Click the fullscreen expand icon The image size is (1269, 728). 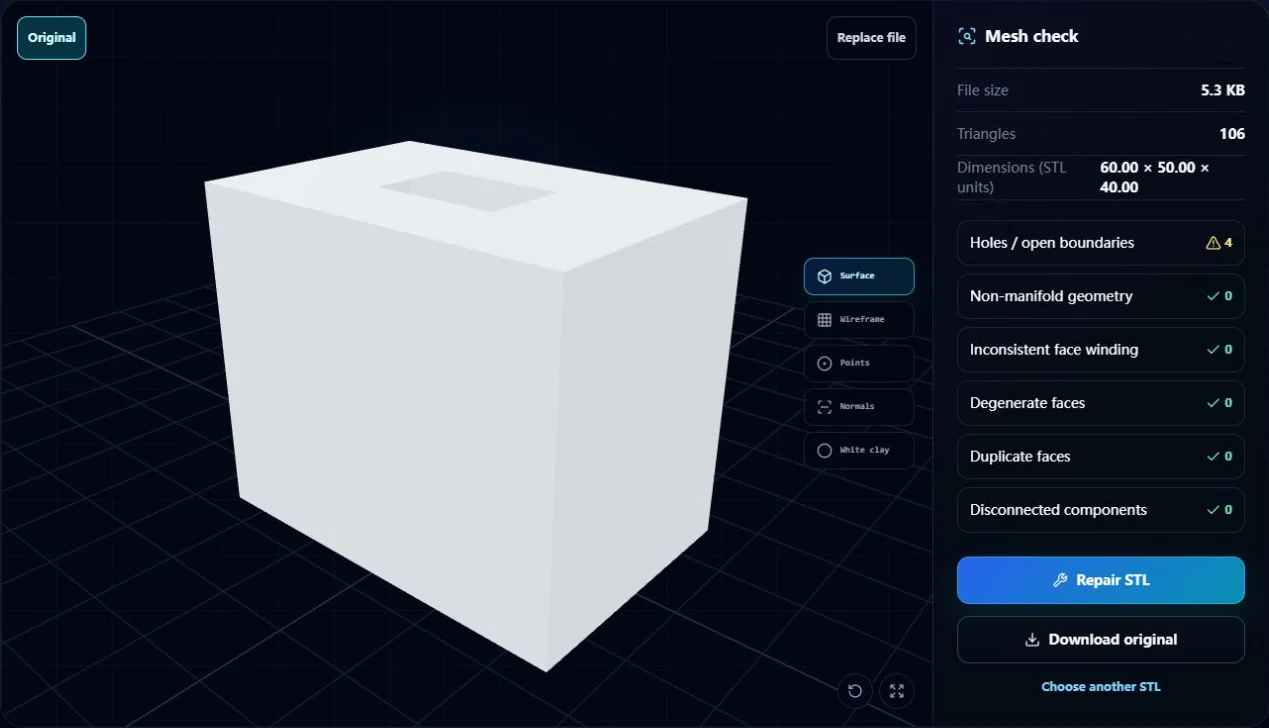pyautogui.click(x=897, y=691)
